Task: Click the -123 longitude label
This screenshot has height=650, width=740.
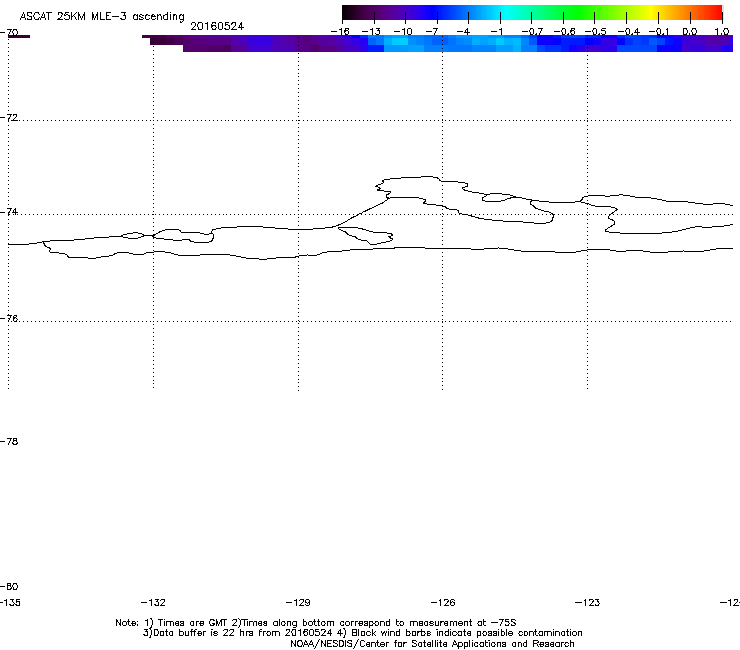Action: (x=587, y=602)
